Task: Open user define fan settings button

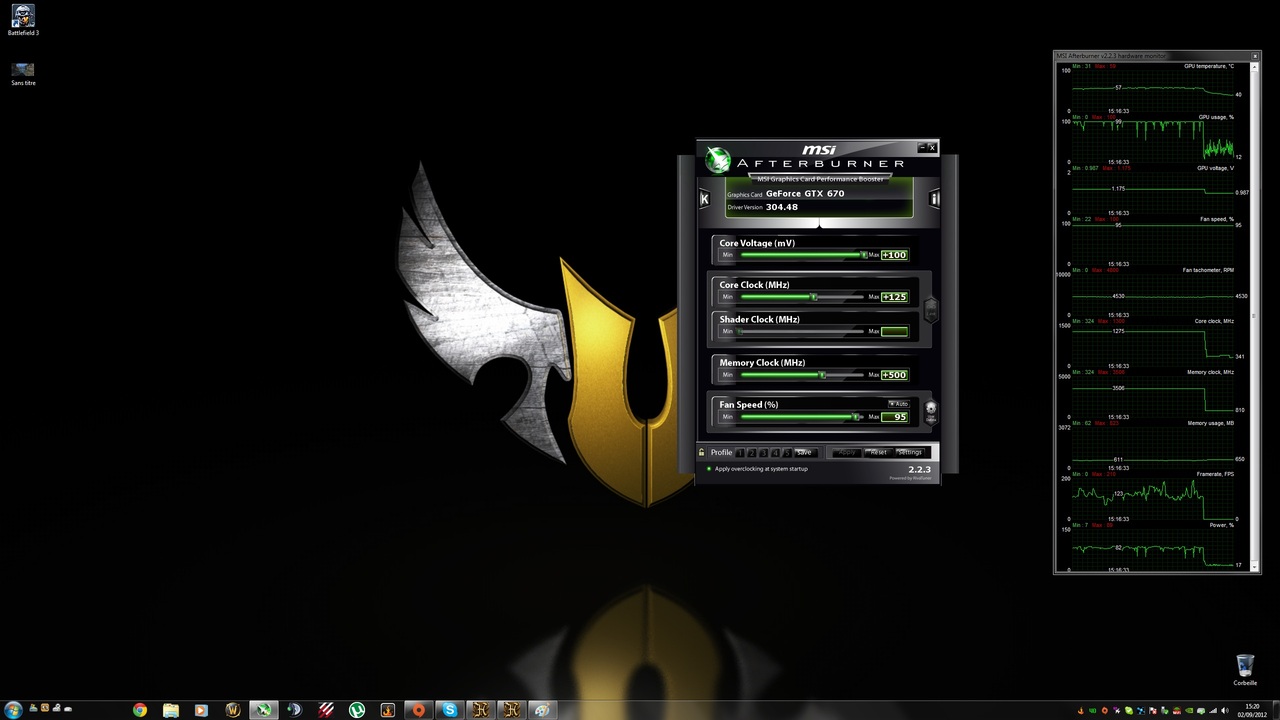Action: (x=931, y=408)
